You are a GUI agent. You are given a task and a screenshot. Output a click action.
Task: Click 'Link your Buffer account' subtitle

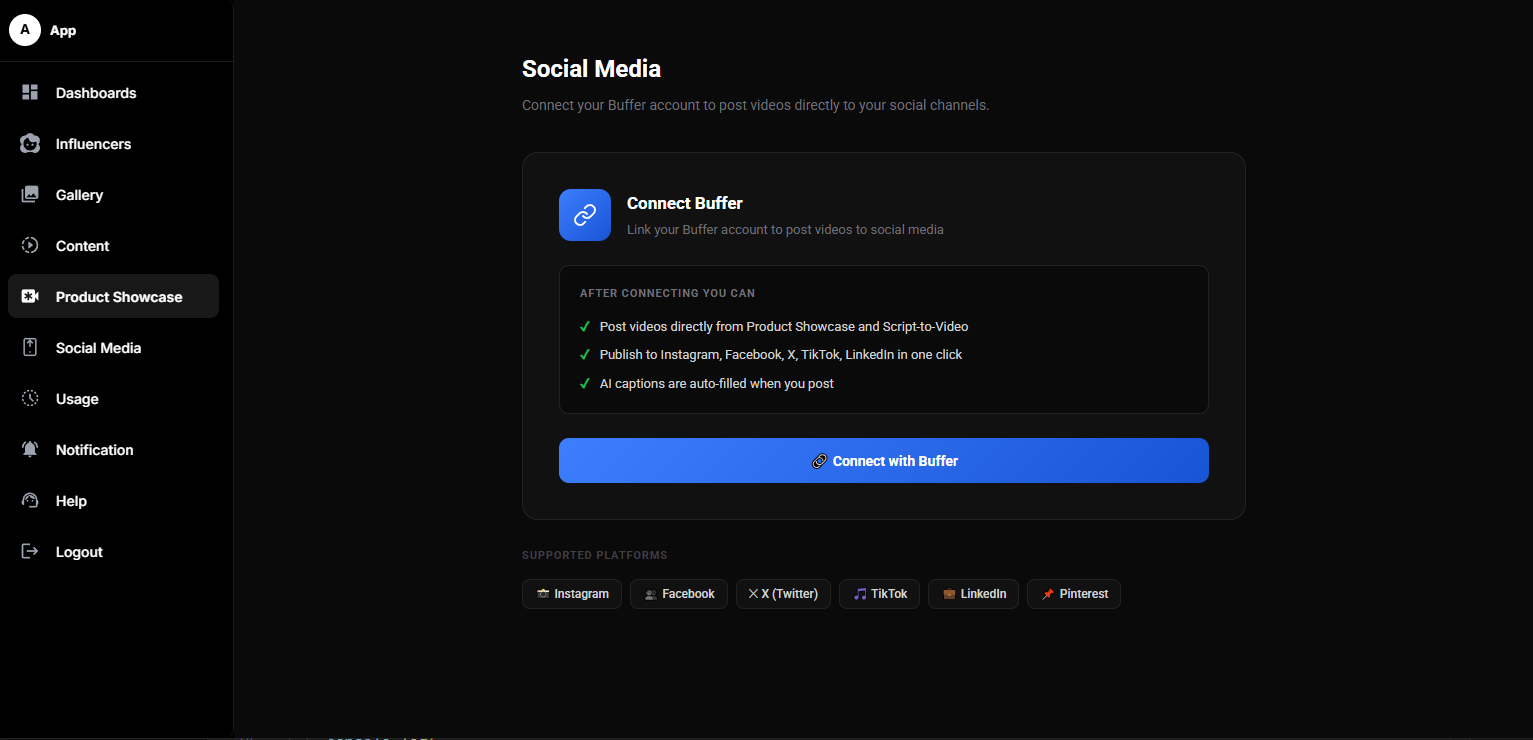[x=785, y=230]
